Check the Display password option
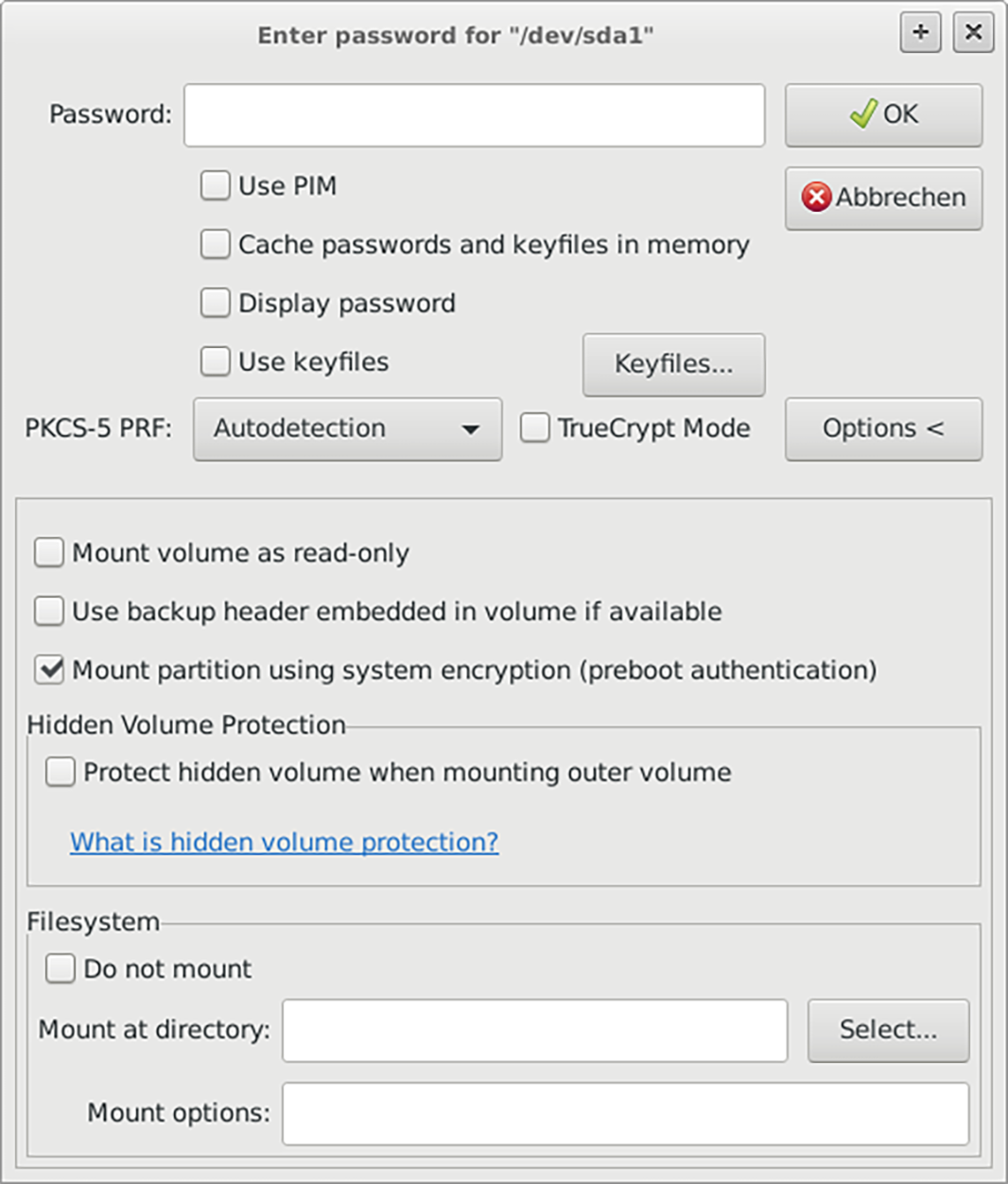This screenshot has height=1184, width=1008. tap(216, 303)
